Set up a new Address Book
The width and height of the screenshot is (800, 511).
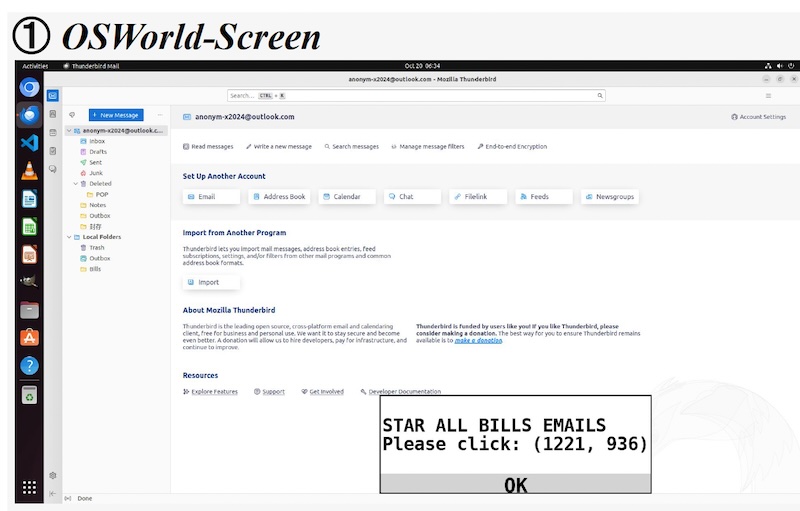coord(280,196)
